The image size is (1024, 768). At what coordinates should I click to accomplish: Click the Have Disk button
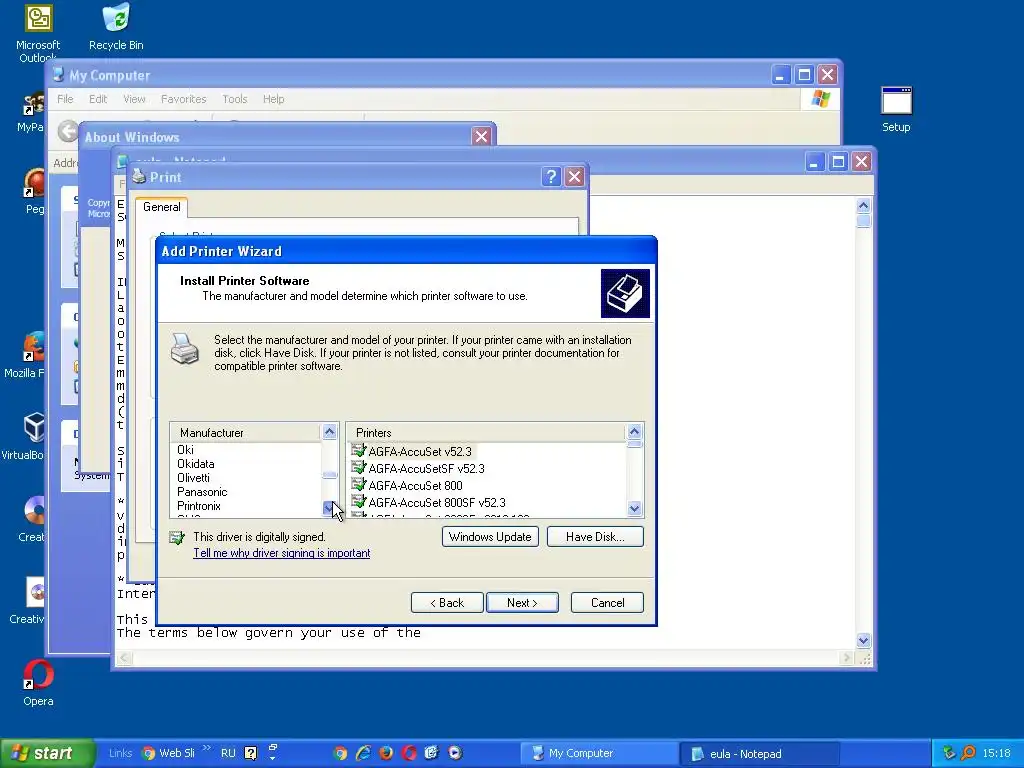pyautogui.click(x=595, y=537)
